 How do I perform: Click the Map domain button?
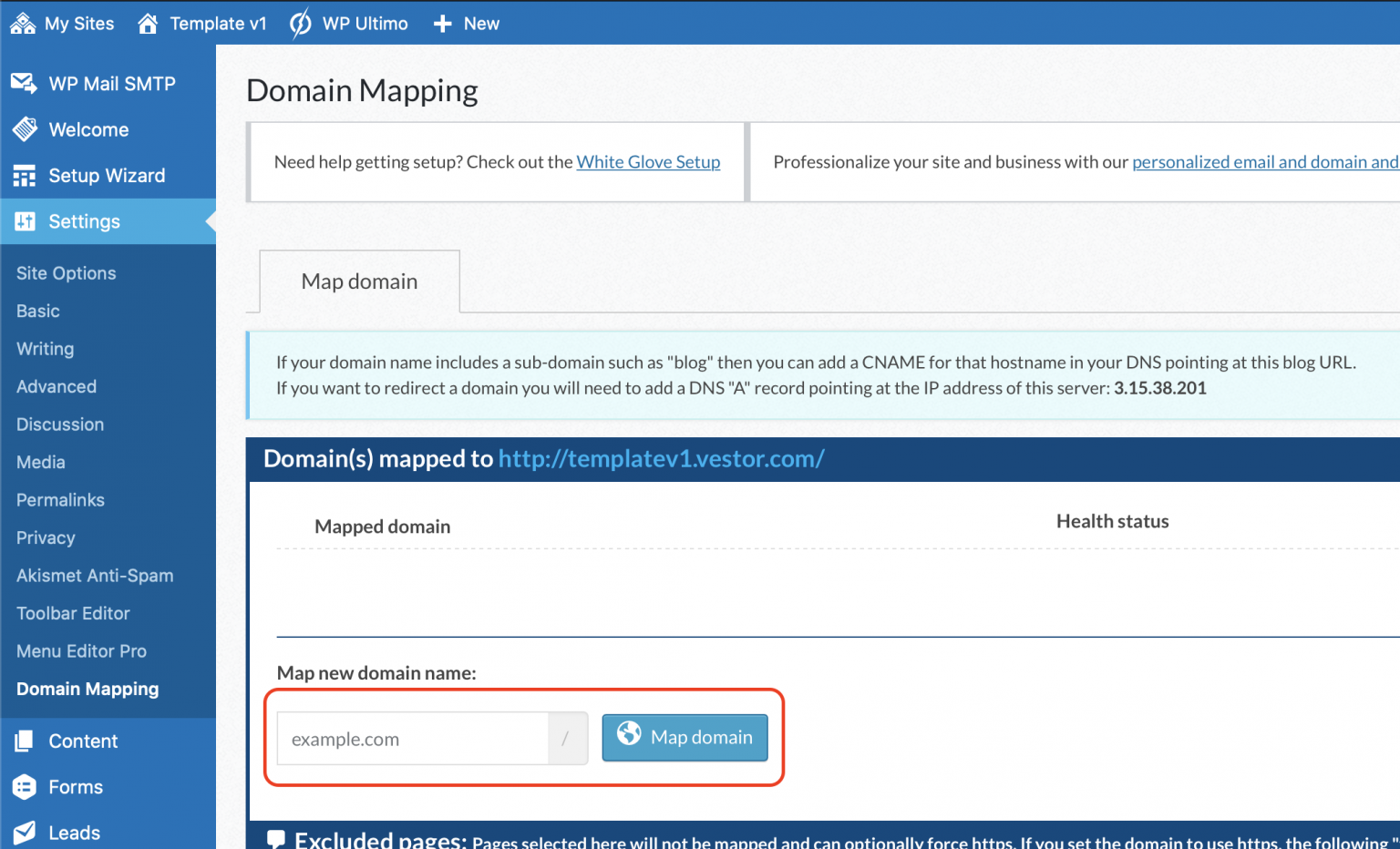(x=685, y=737)
